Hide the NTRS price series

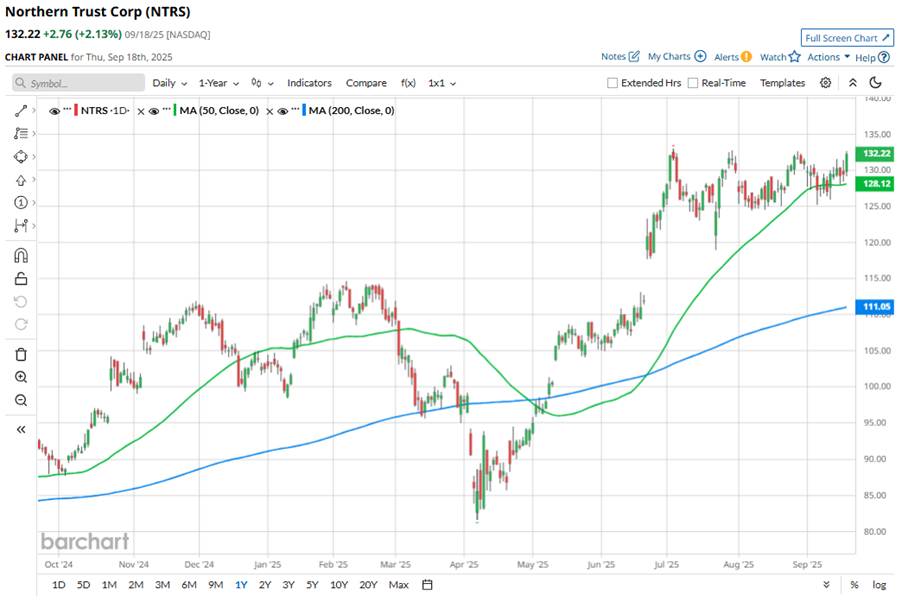[55, 111]
